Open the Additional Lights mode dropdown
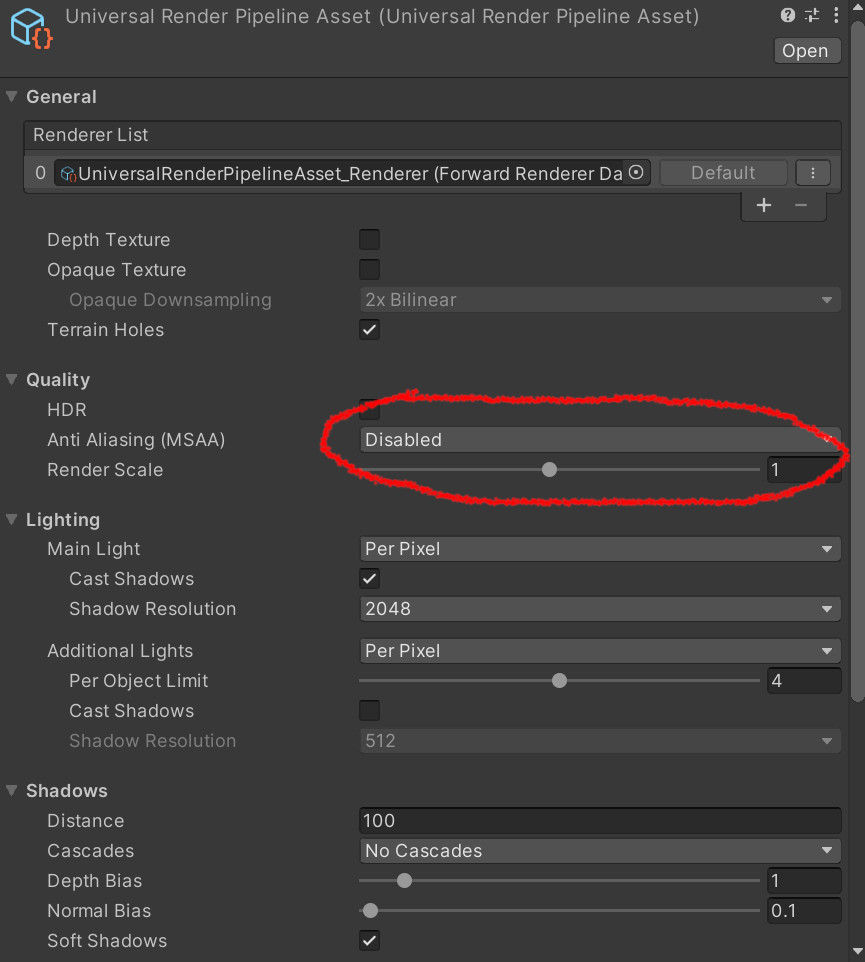The height and width of the screenshot is (962, 865). pos(600,650)
